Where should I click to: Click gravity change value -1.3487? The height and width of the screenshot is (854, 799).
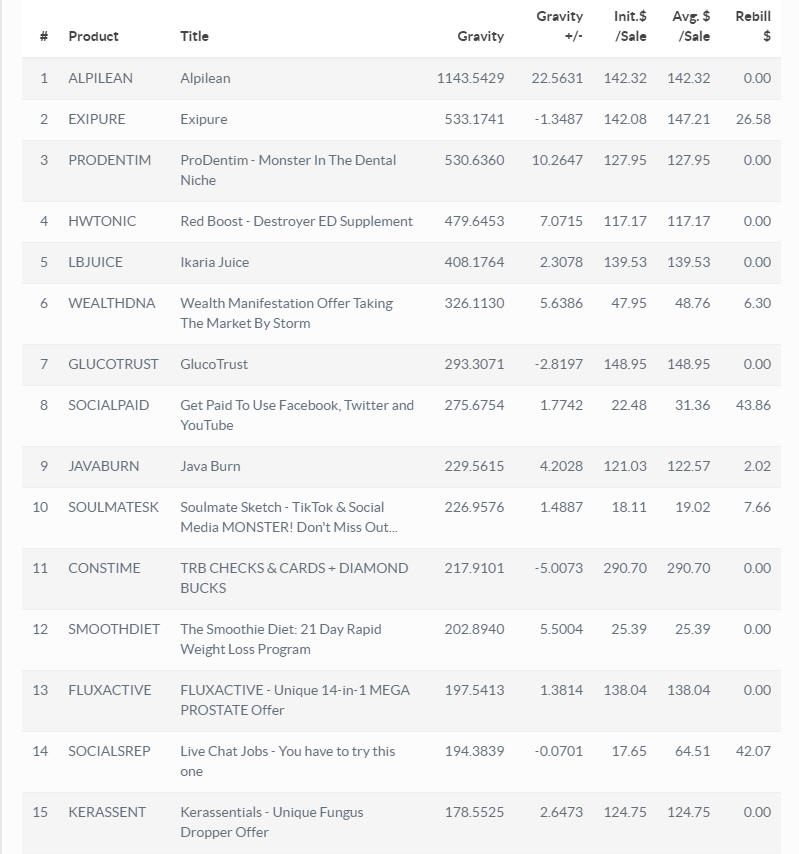[559, 119]
